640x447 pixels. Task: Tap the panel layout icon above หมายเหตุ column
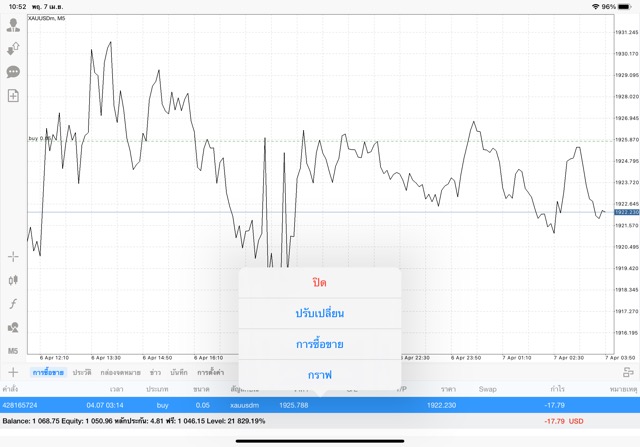click(x=628, y=372)
